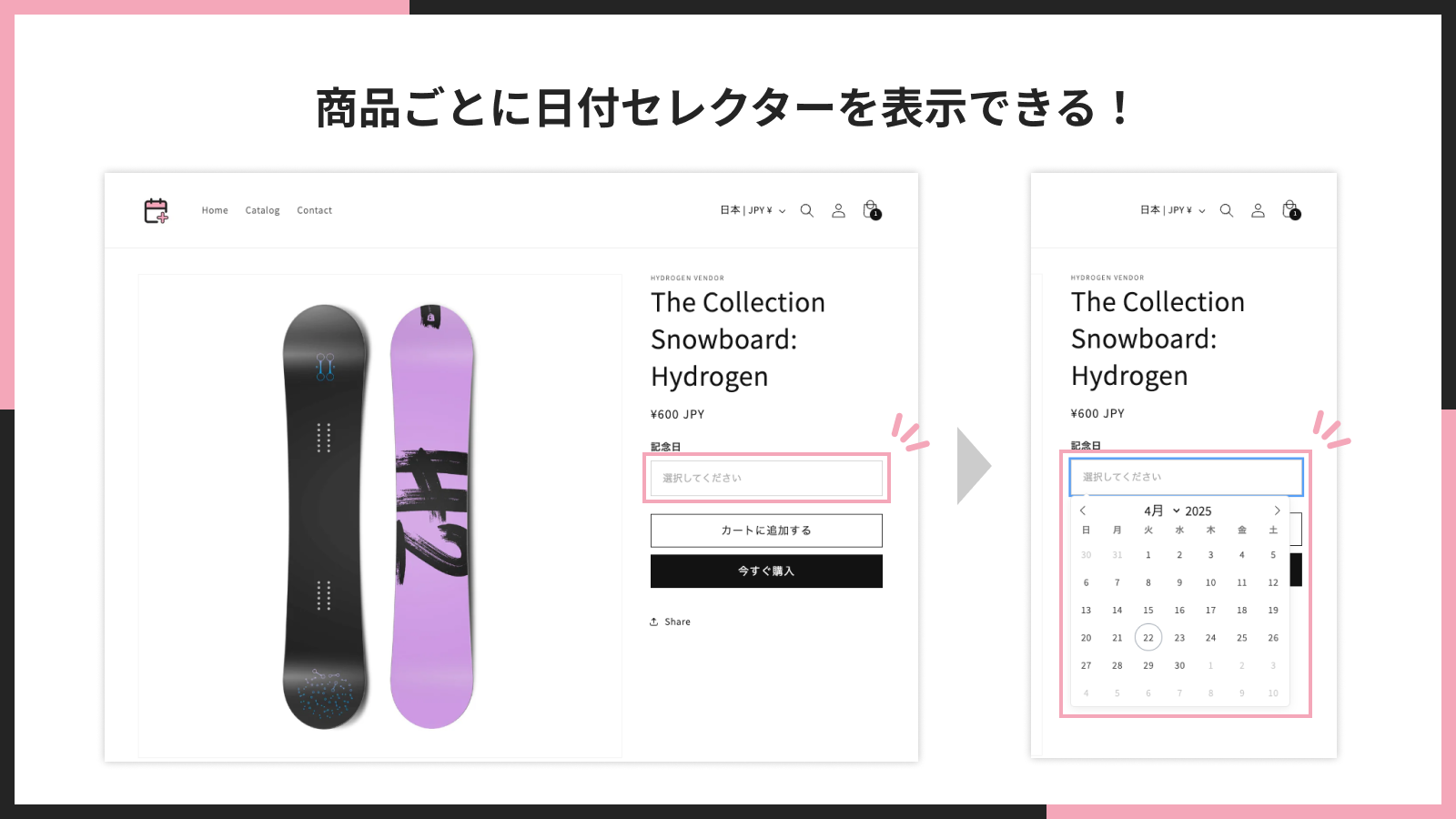Open cart icon in the right panel header

click(x=1291, y=210)
